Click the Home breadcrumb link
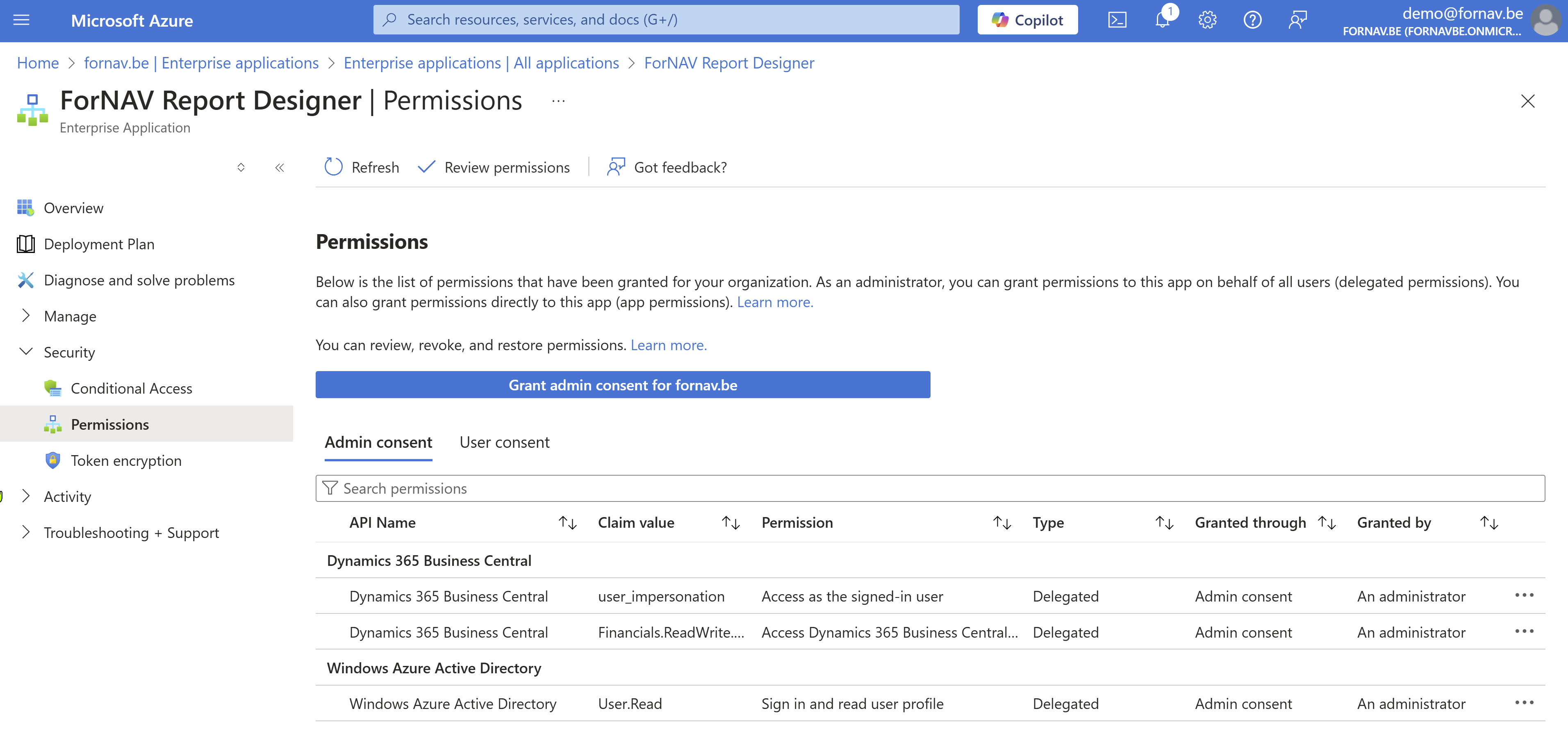This screenshot has height=743, width=1568. [38, 63]
